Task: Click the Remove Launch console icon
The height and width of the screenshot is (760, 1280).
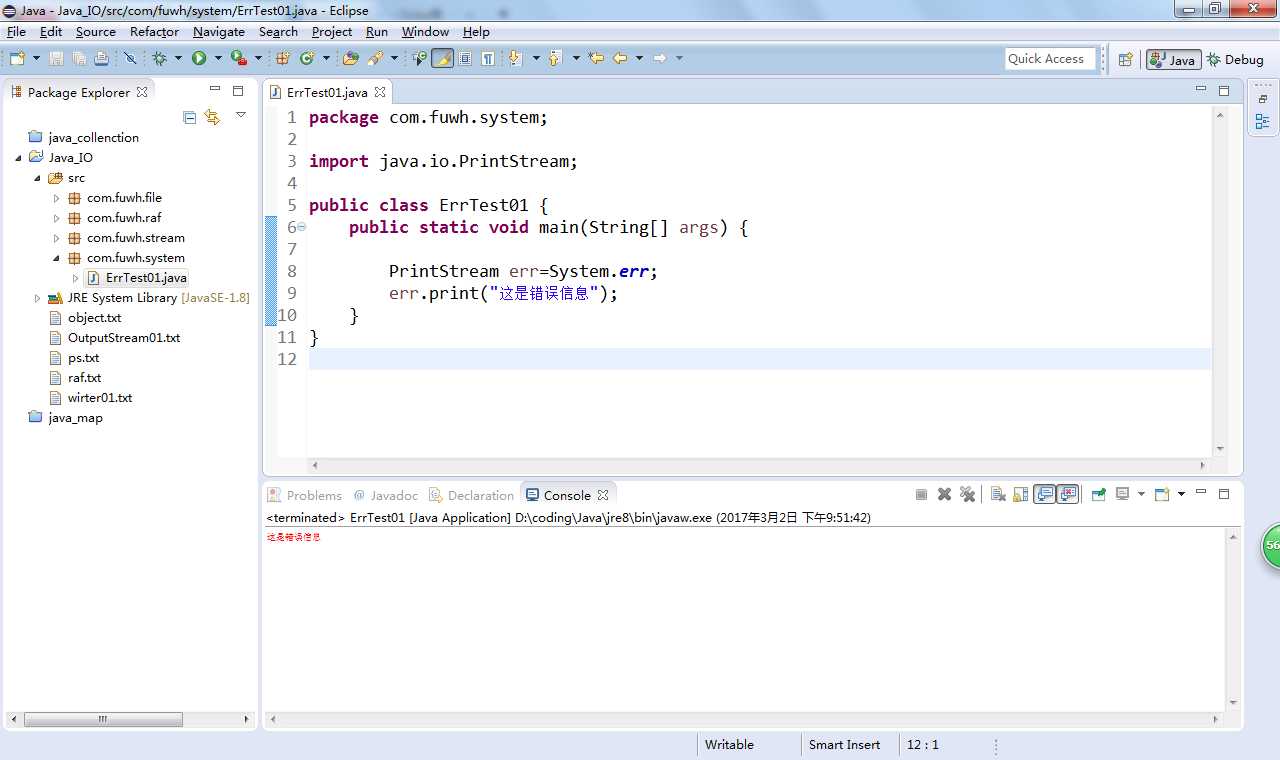Action: pyautogui.click(x=944, y=494)
